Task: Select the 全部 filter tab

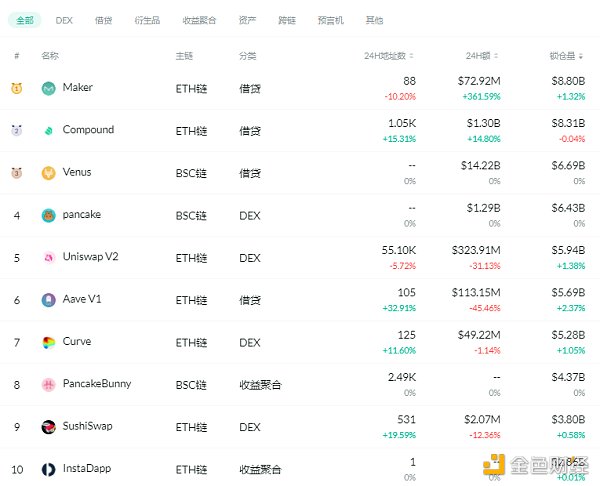Action: click(x=25, y=20)
